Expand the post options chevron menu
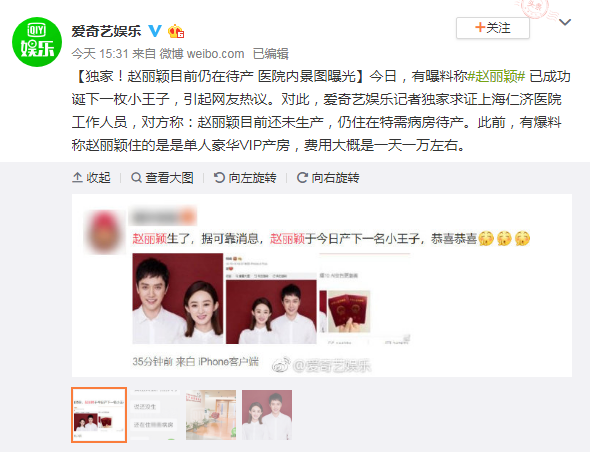This screenshot has height=452, width=590. [565, 23]
